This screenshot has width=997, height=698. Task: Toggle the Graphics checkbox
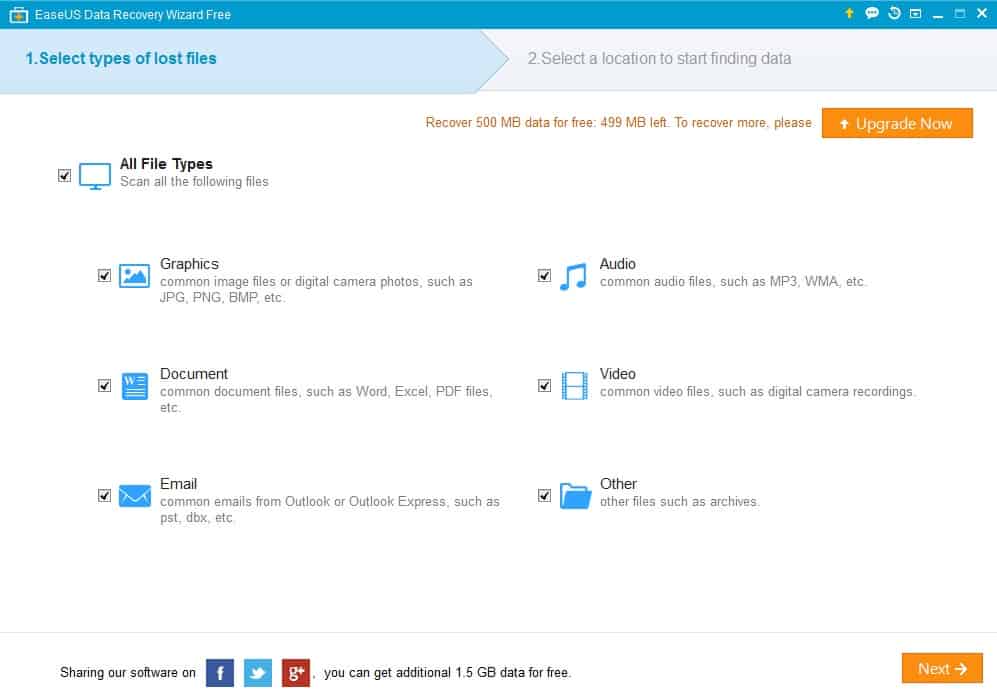point(104,275)
